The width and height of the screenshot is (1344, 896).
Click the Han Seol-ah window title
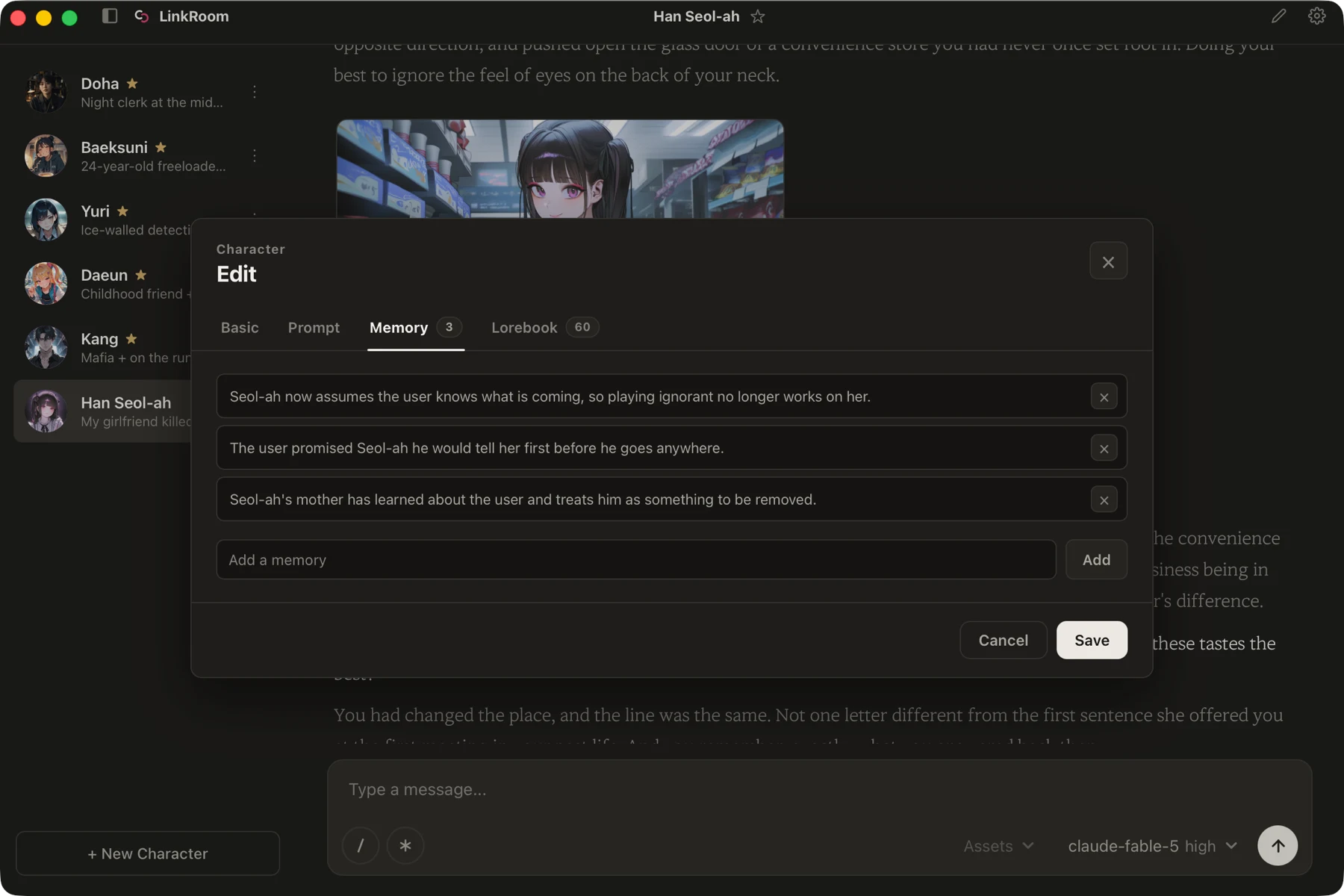click(696, 16)
